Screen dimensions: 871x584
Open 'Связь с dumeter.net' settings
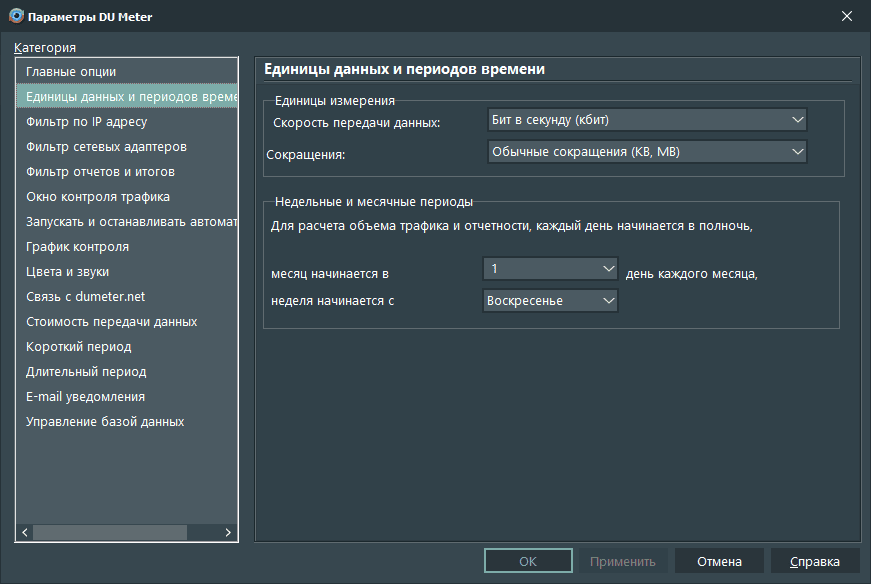tap(85, 297)
